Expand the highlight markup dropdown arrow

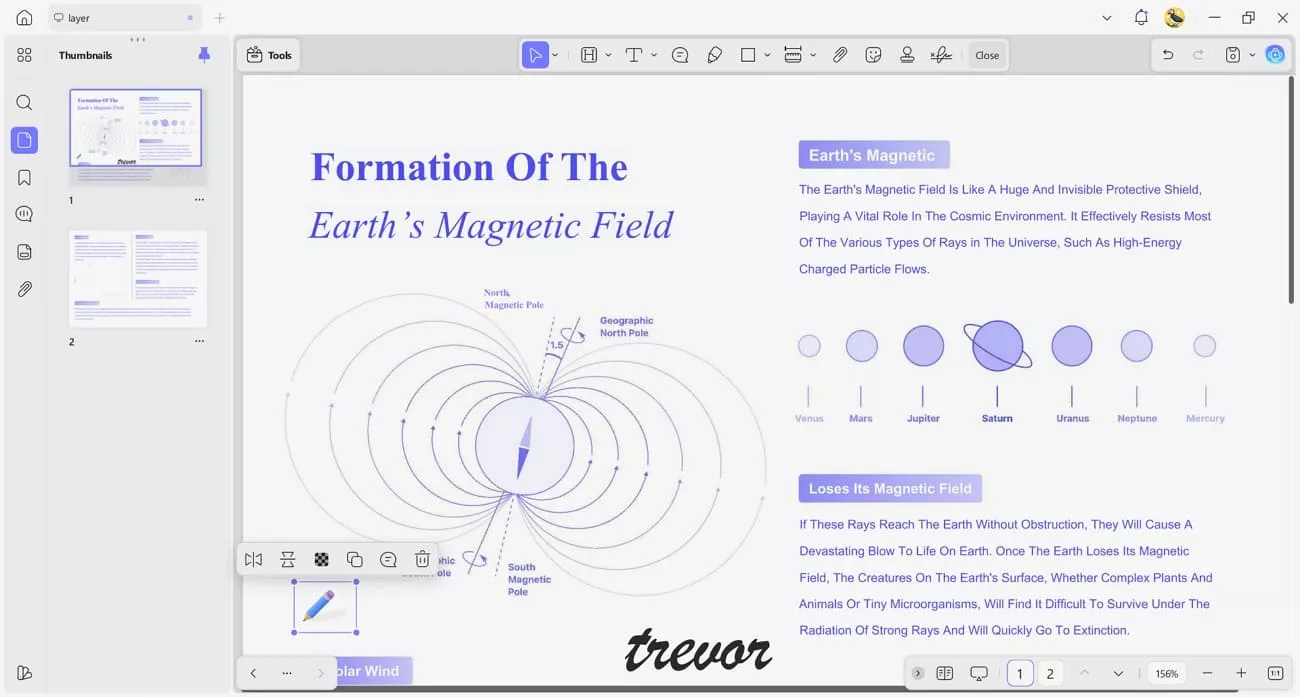click(x=608, y=55)
